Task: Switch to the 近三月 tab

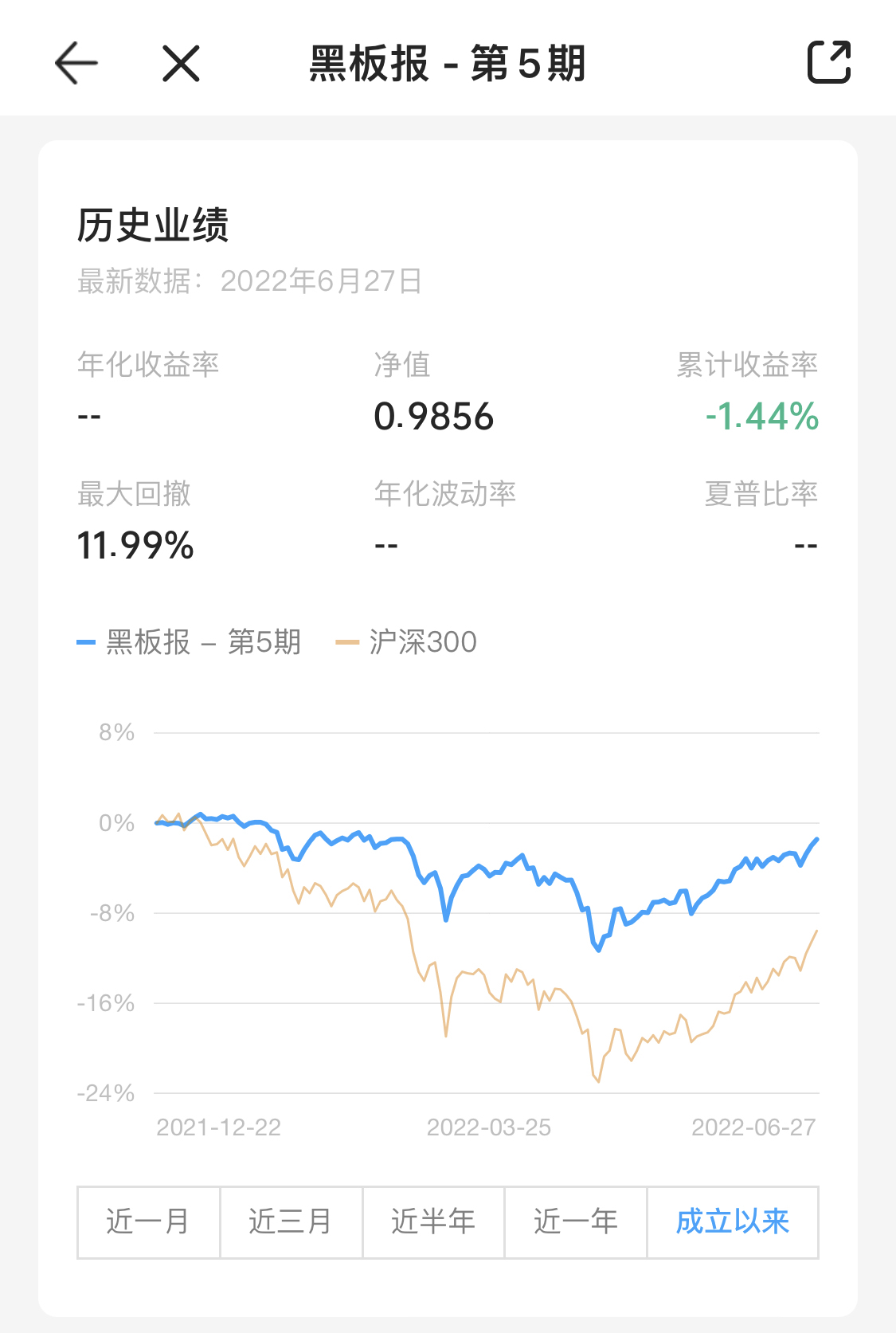Action: pos(291,1221)
